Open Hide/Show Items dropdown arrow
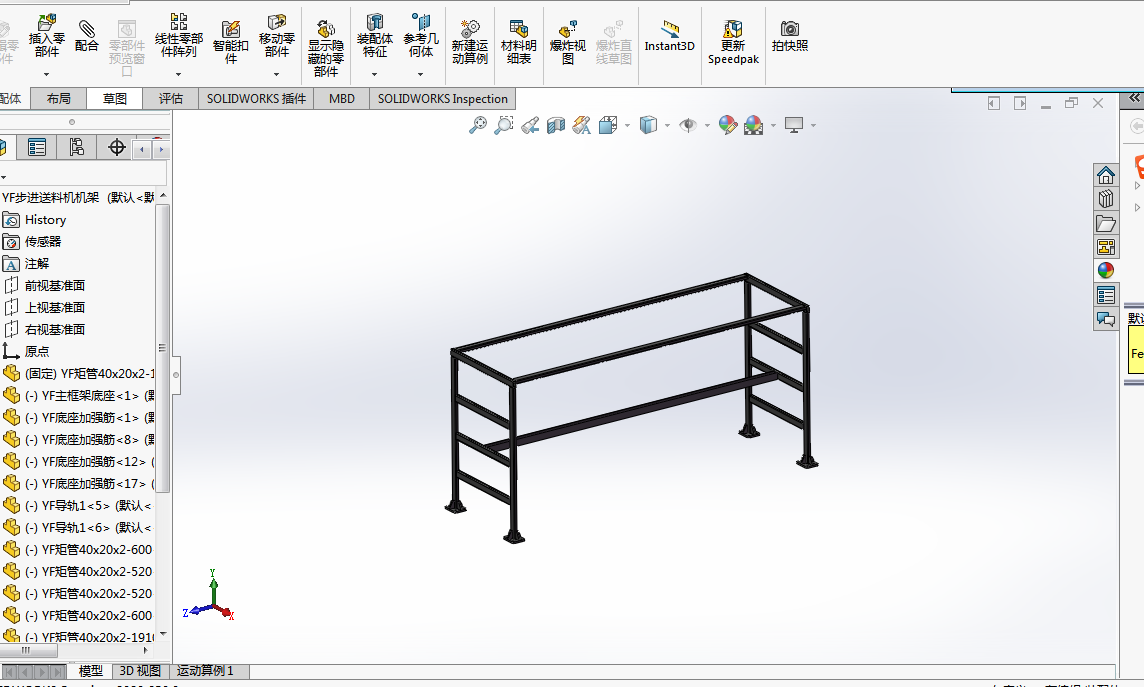Screen dimensions: 1144x687 (707, 125)
